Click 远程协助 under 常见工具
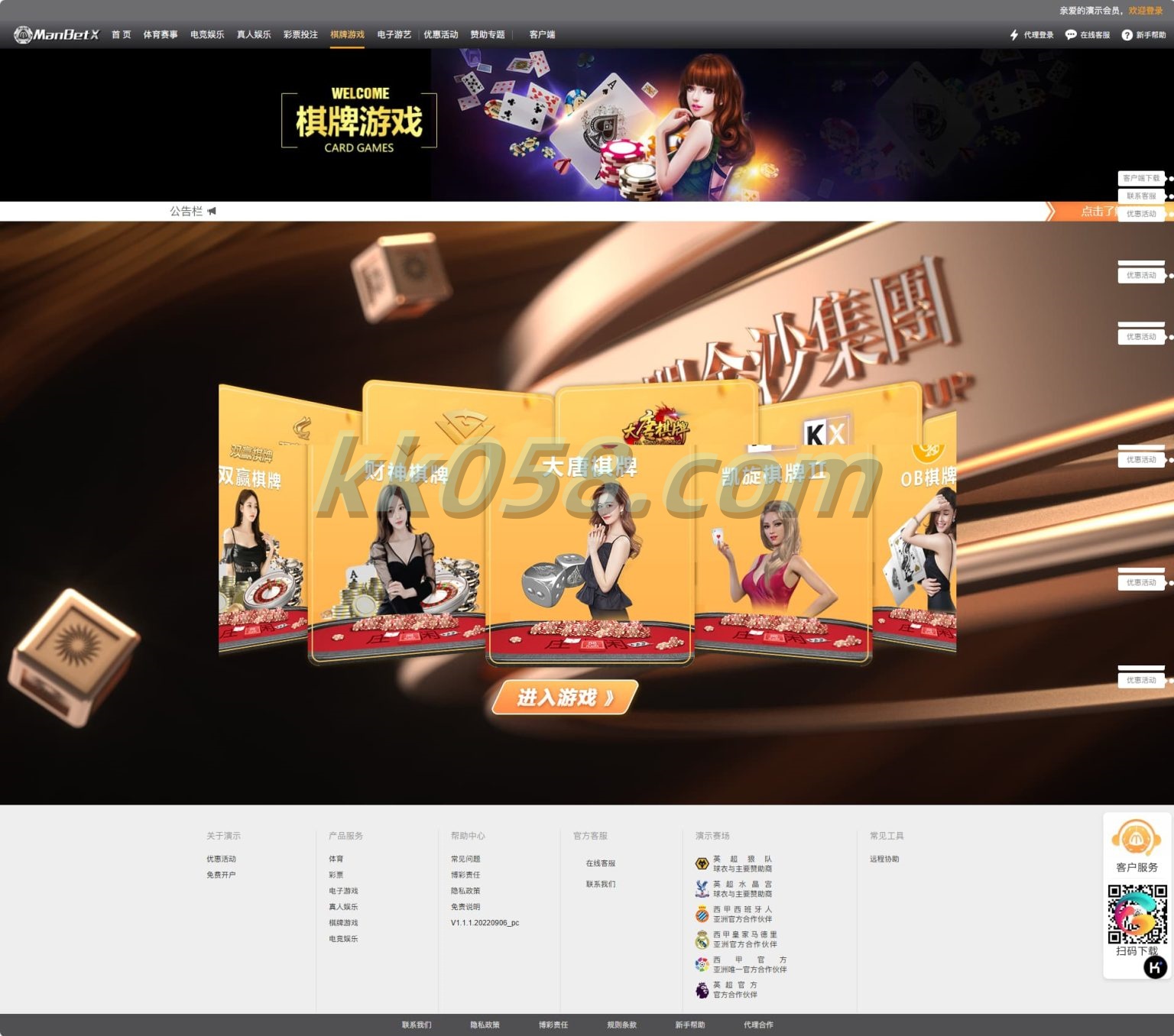 click(884, 860)
